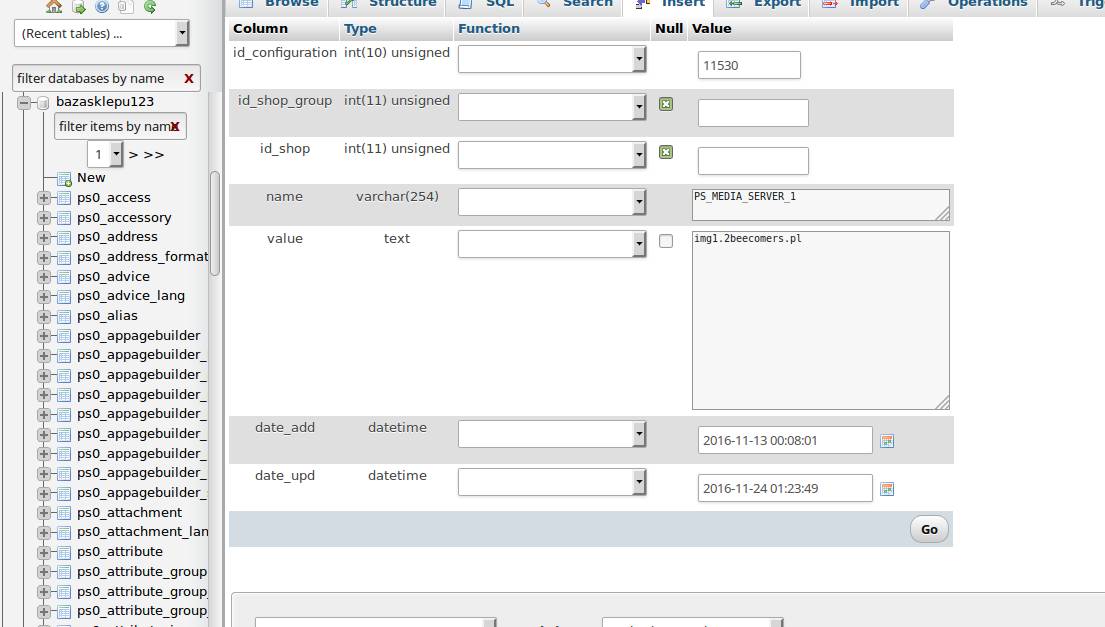Open the Operations tab
The height and width of the screenshot is (627, 1105).
pos(974,4)
